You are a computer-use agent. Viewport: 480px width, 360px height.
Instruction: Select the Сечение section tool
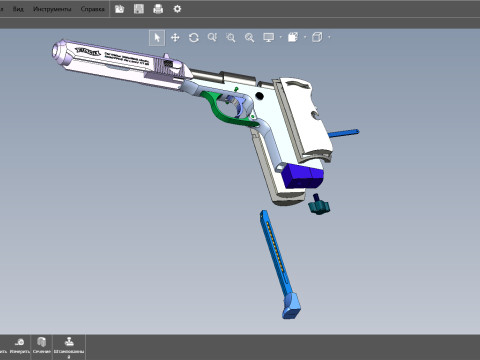point(41,346)
